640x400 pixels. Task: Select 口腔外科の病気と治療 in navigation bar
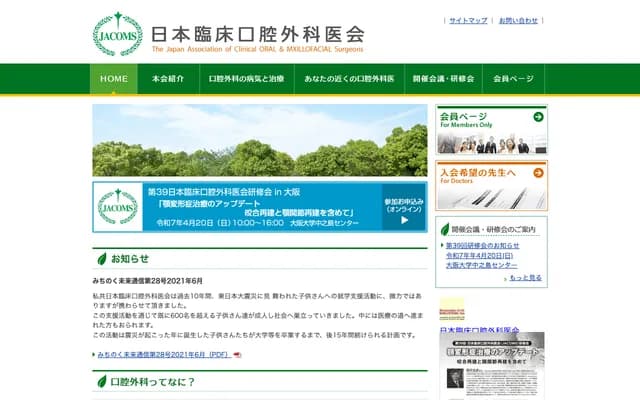pyautogui.click(x=246, y=78)
